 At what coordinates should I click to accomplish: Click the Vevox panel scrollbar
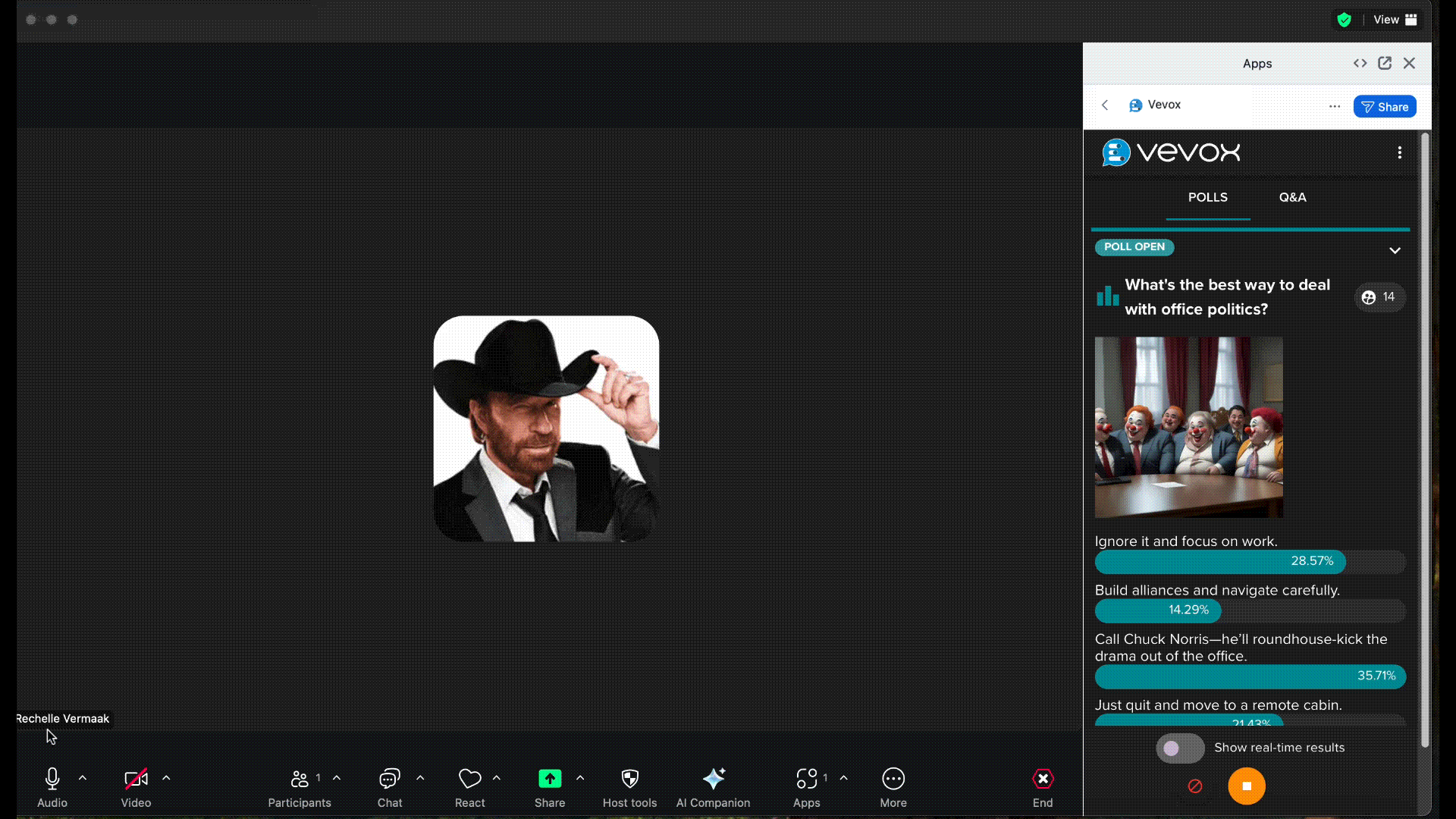click(1425, 440)
